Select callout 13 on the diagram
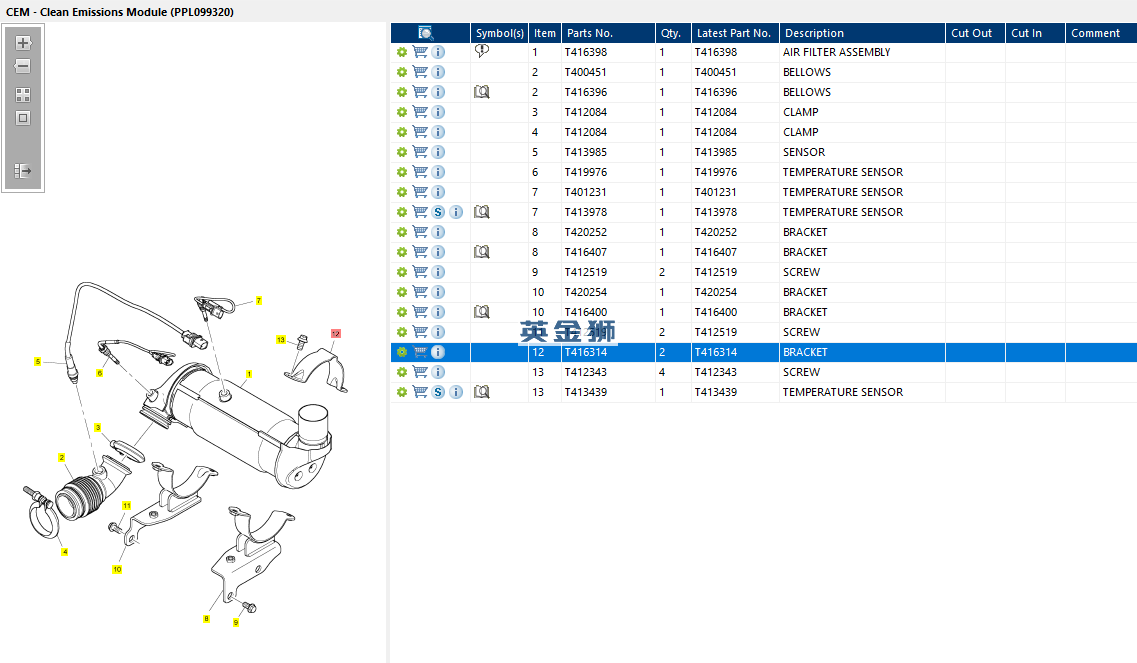1137x663 pixels. tap(281, 339)
